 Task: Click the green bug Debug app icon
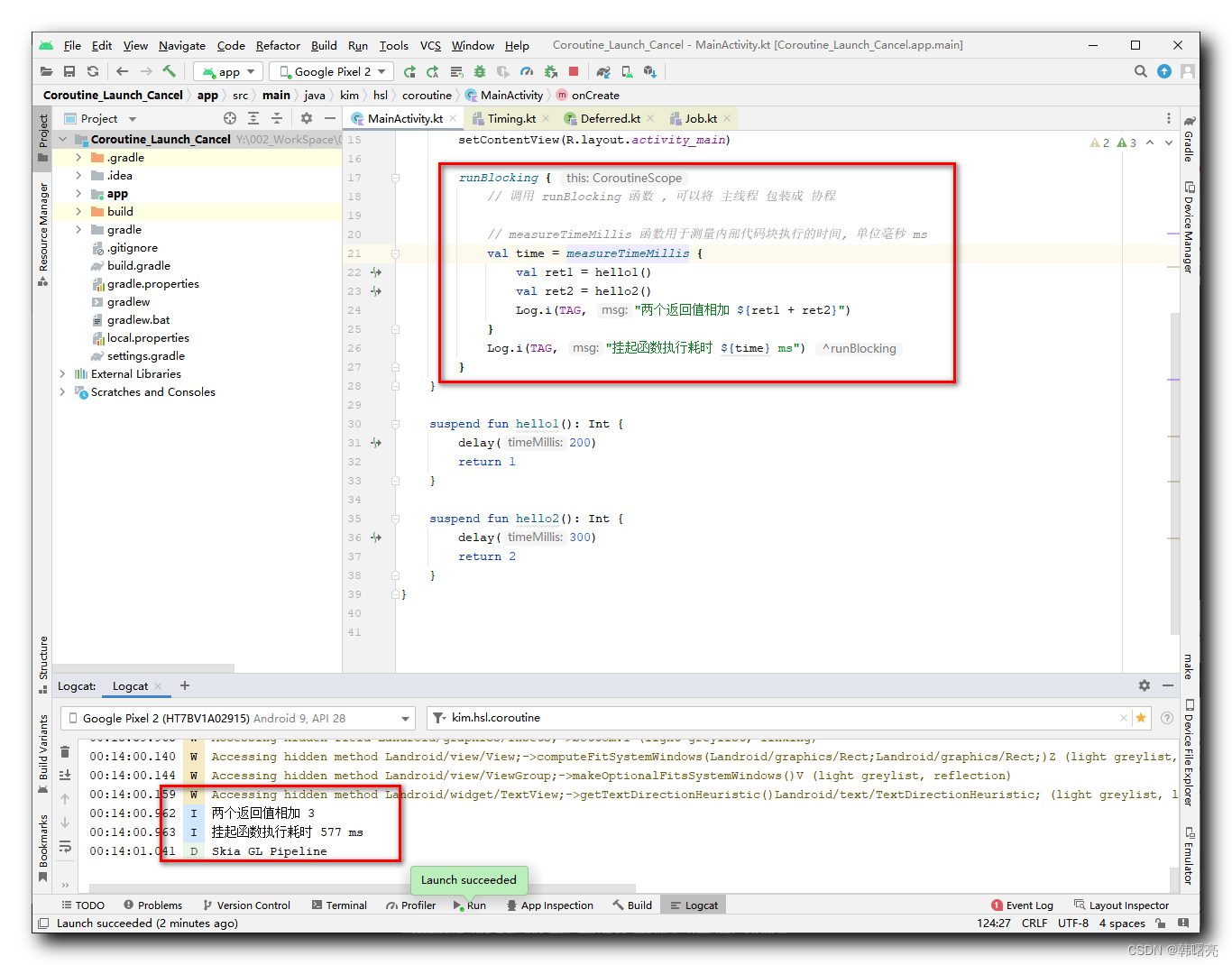click(480, 71)
